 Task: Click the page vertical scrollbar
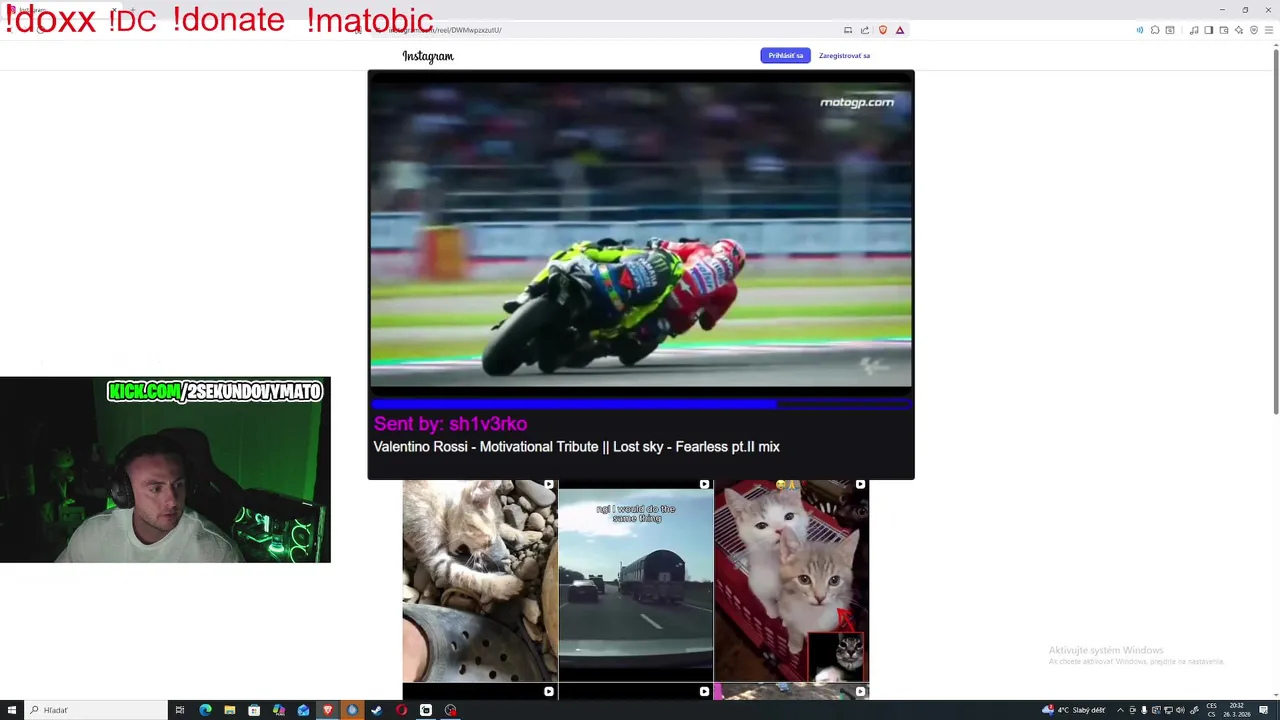coord(1275,230)
